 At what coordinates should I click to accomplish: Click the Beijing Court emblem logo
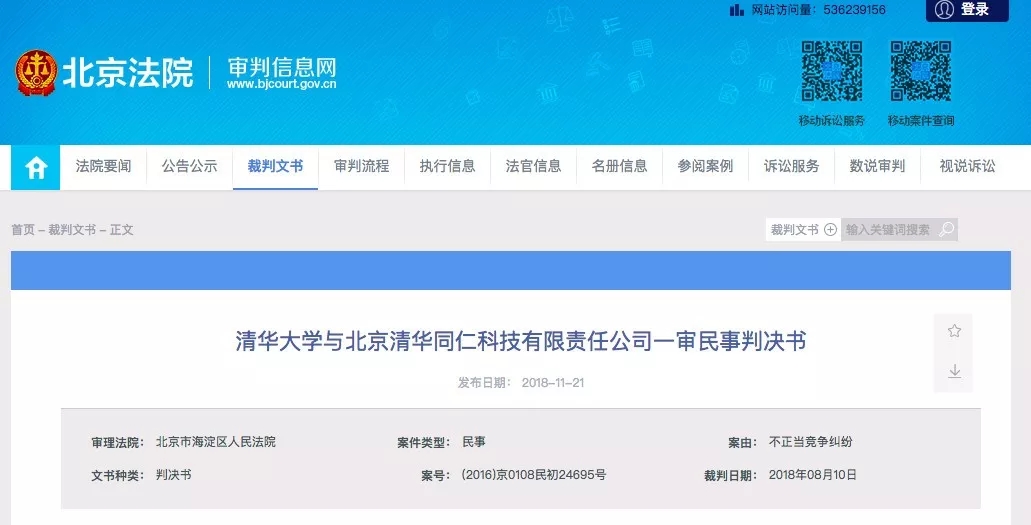[x=36, y=72]
